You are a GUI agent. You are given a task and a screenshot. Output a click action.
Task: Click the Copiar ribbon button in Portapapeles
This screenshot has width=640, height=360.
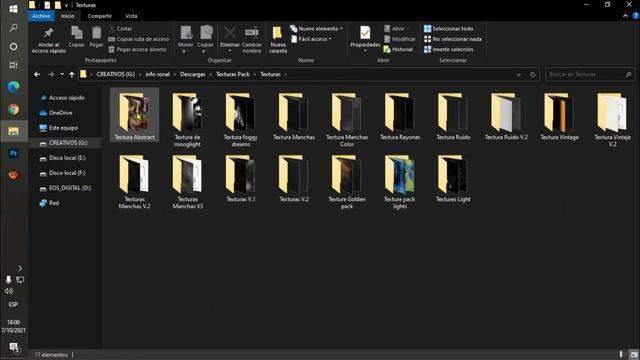[x=76, y=37]
